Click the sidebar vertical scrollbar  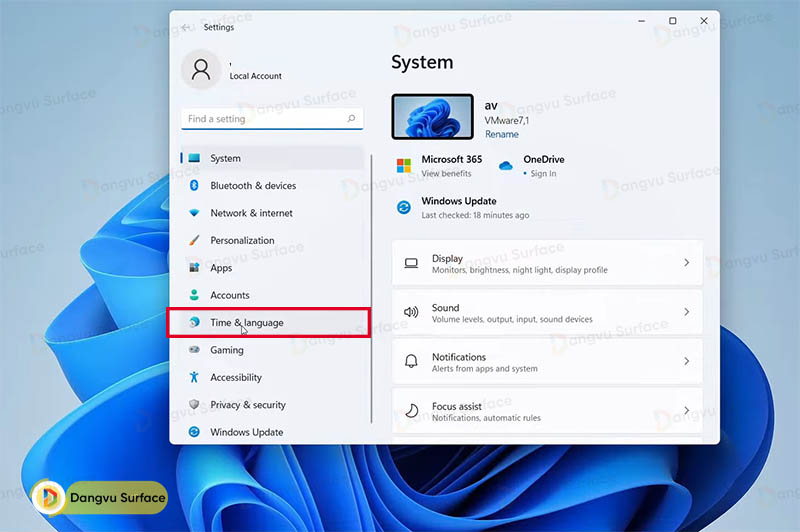pyautogui.click(x=371, y=289)
